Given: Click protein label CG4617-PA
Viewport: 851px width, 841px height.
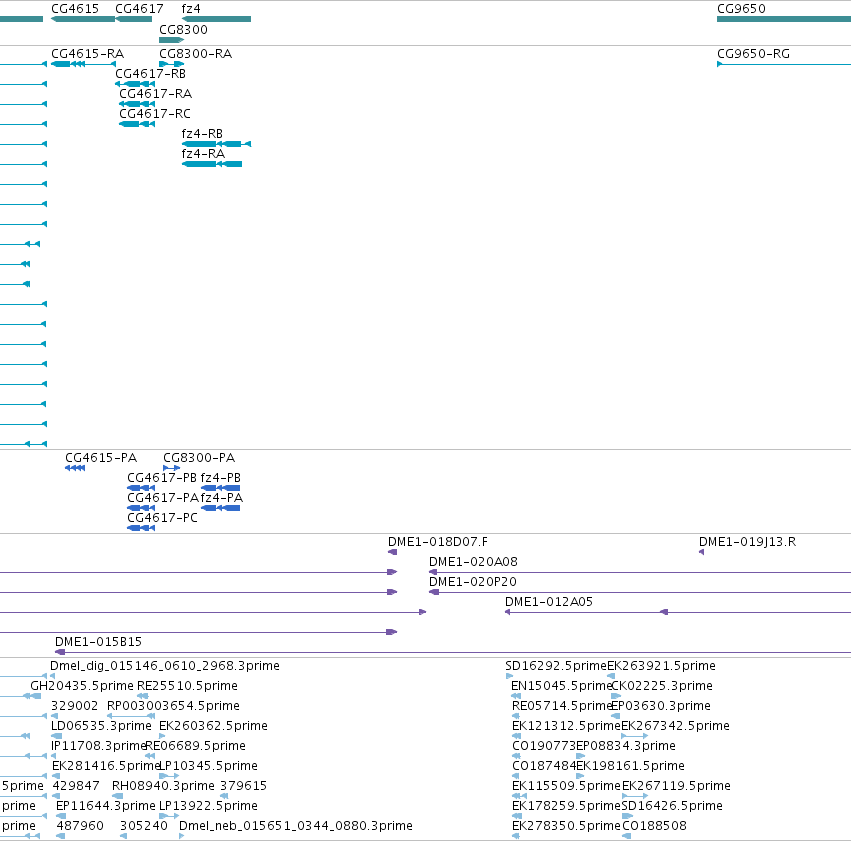Looking at the screenshot, I should 163,498.
